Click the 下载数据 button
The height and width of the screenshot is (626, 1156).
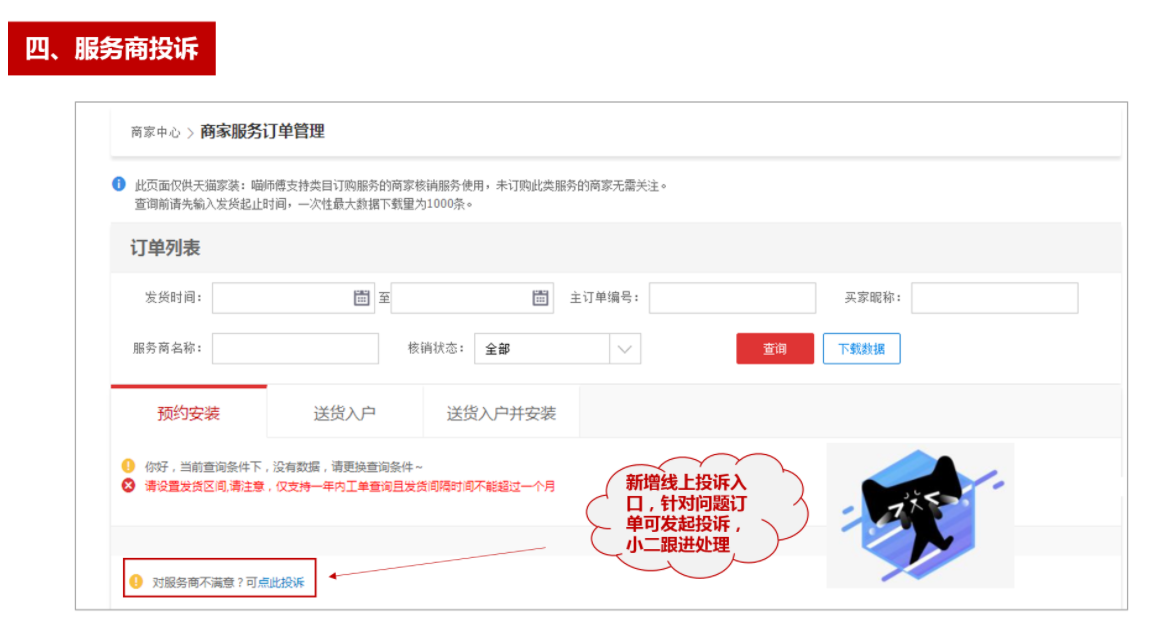[x=861, y=349]
